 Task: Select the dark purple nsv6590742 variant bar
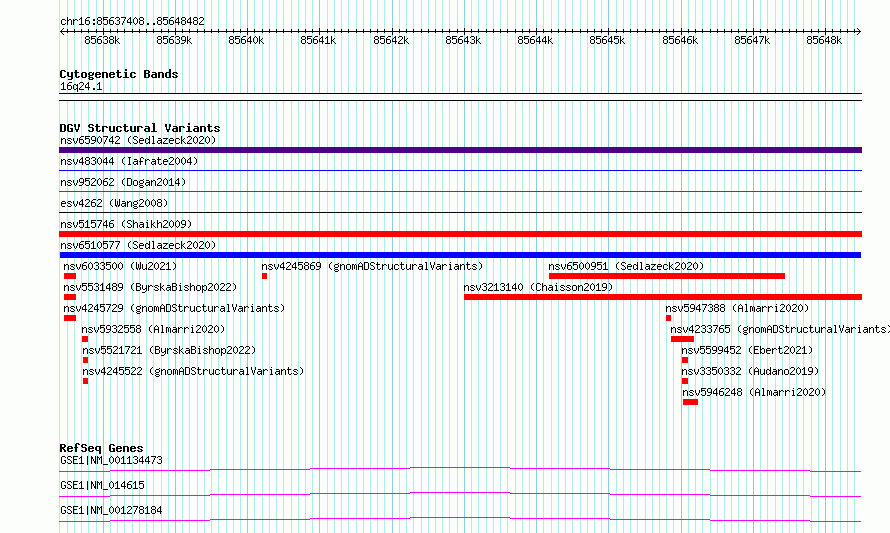(x=460, y=150)
